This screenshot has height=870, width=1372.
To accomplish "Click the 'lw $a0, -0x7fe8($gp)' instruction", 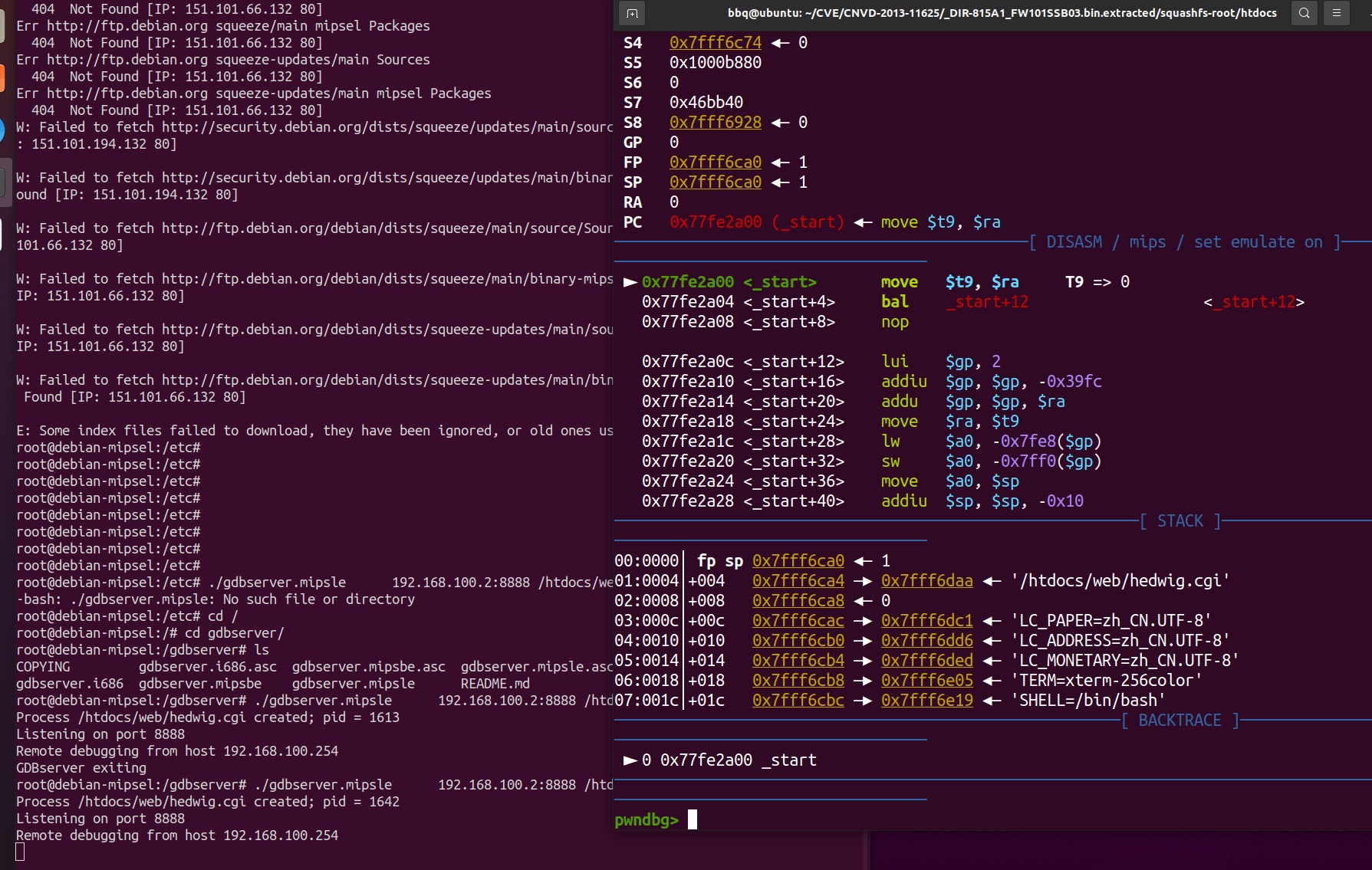I will click(x=992, y=442).
